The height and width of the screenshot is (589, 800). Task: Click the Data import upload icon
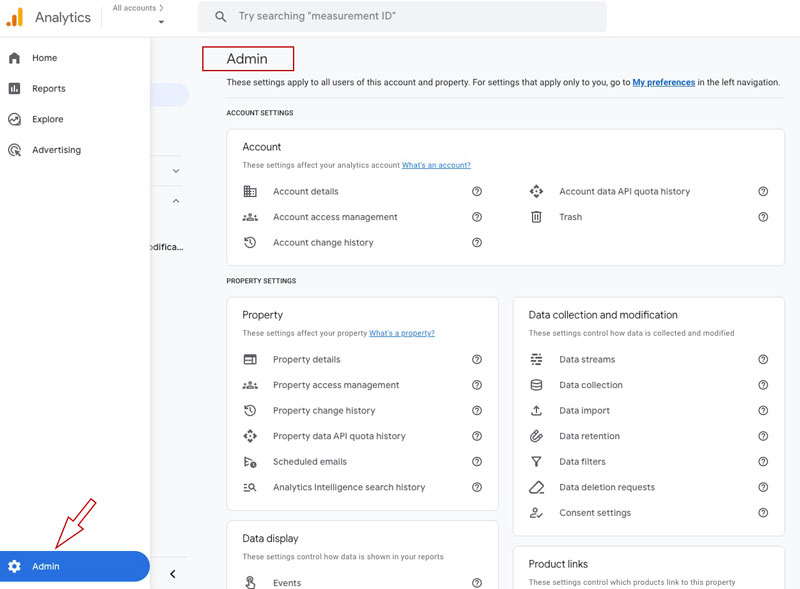click(x=538, y=410)
